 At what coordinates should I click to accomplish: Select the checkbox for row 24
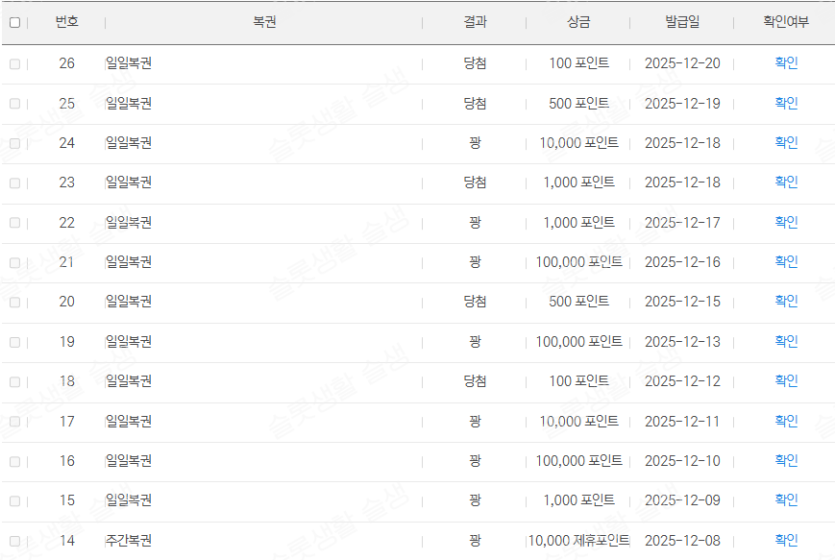15,143
